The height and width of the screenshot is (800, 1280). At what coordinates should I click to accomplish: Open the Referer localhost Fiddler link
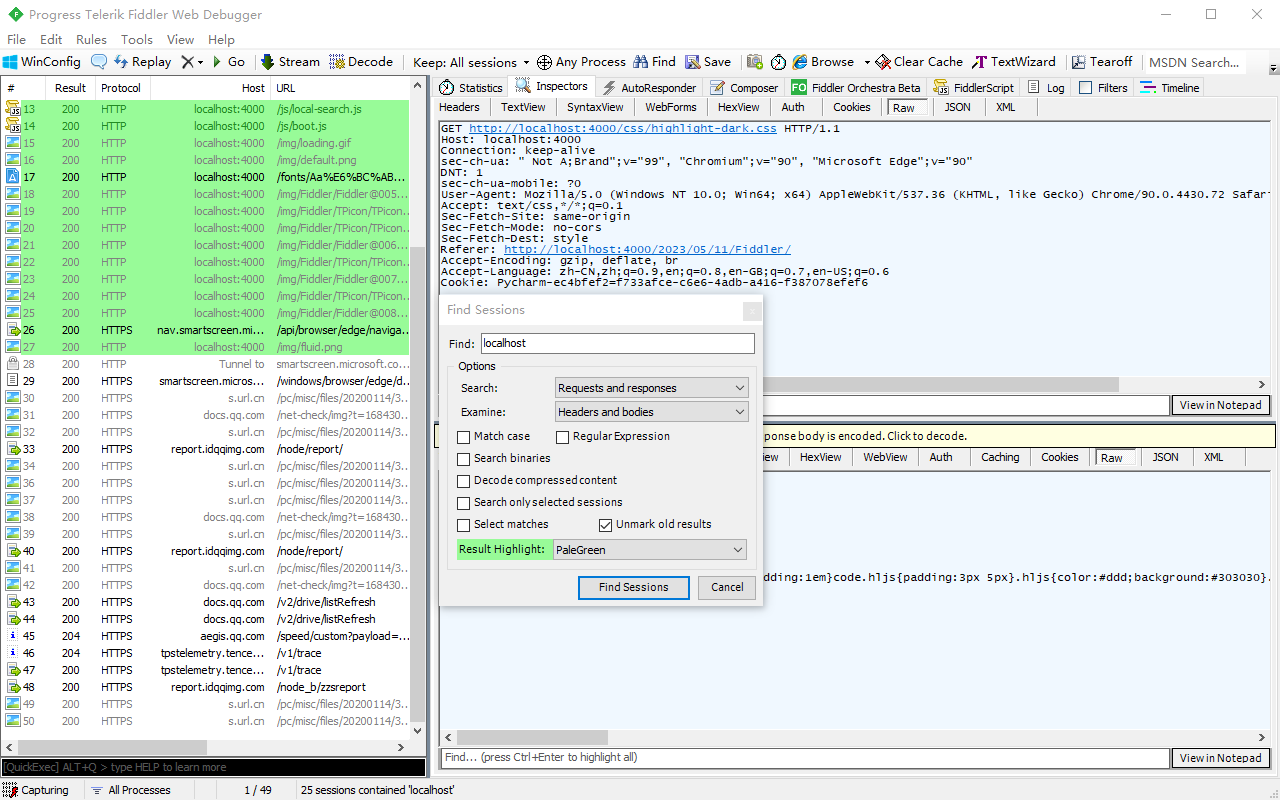click(x=647, y=249)
